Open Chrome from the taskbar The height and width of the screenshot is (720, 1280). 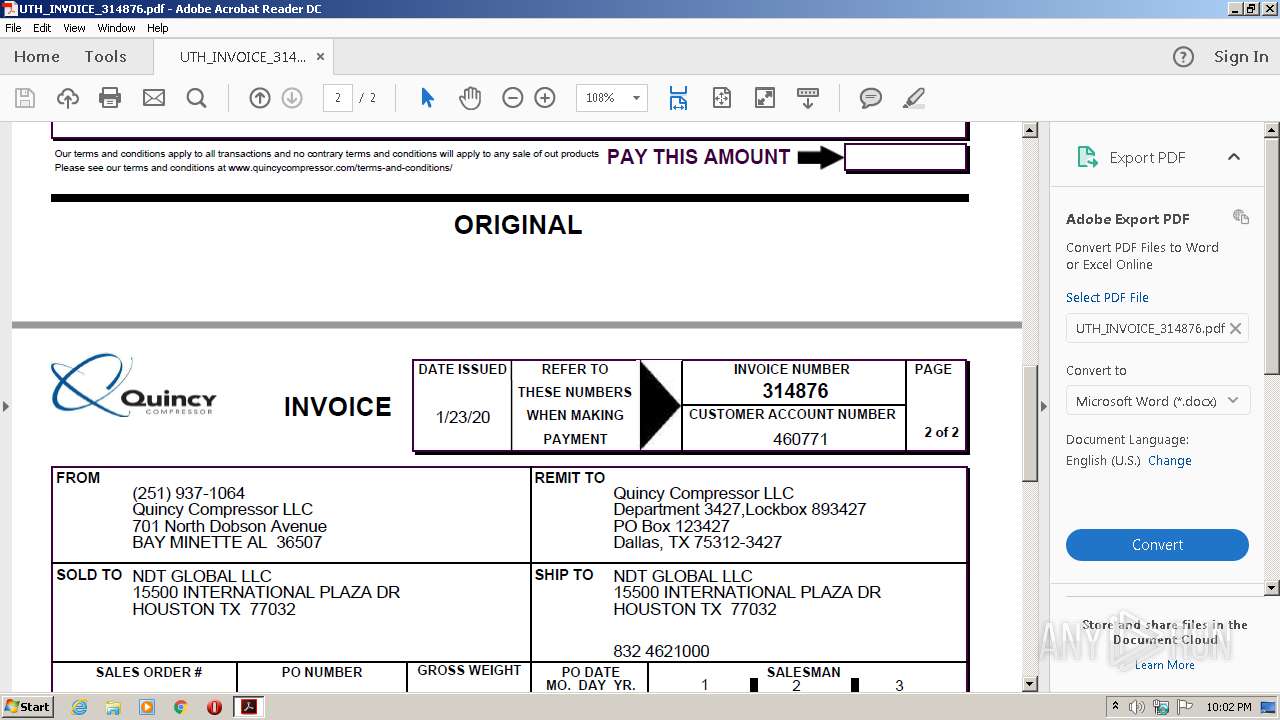pyautogui.click(x=181, y=707)
